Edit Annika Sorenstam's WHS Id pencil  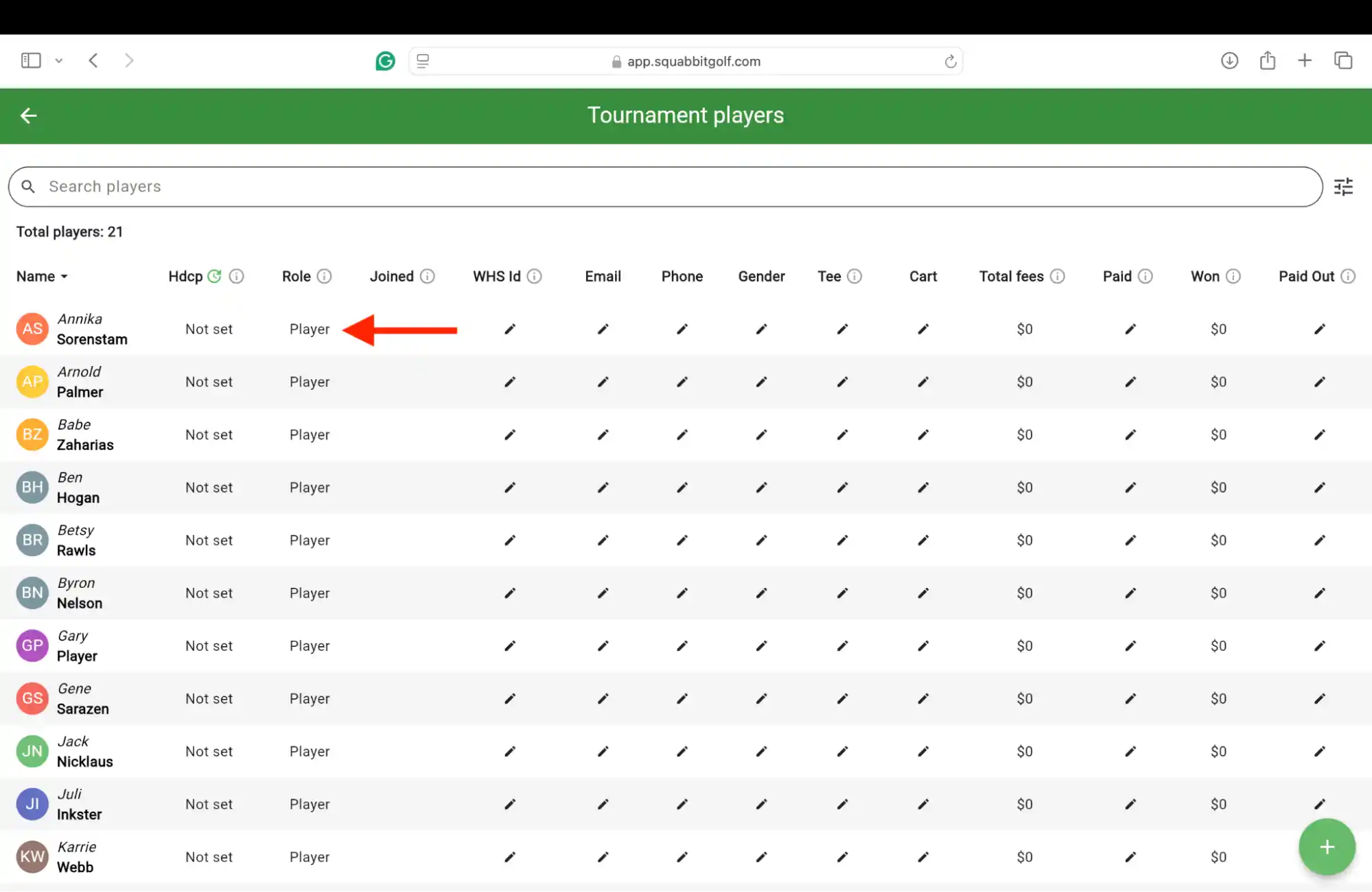point(509,330)
